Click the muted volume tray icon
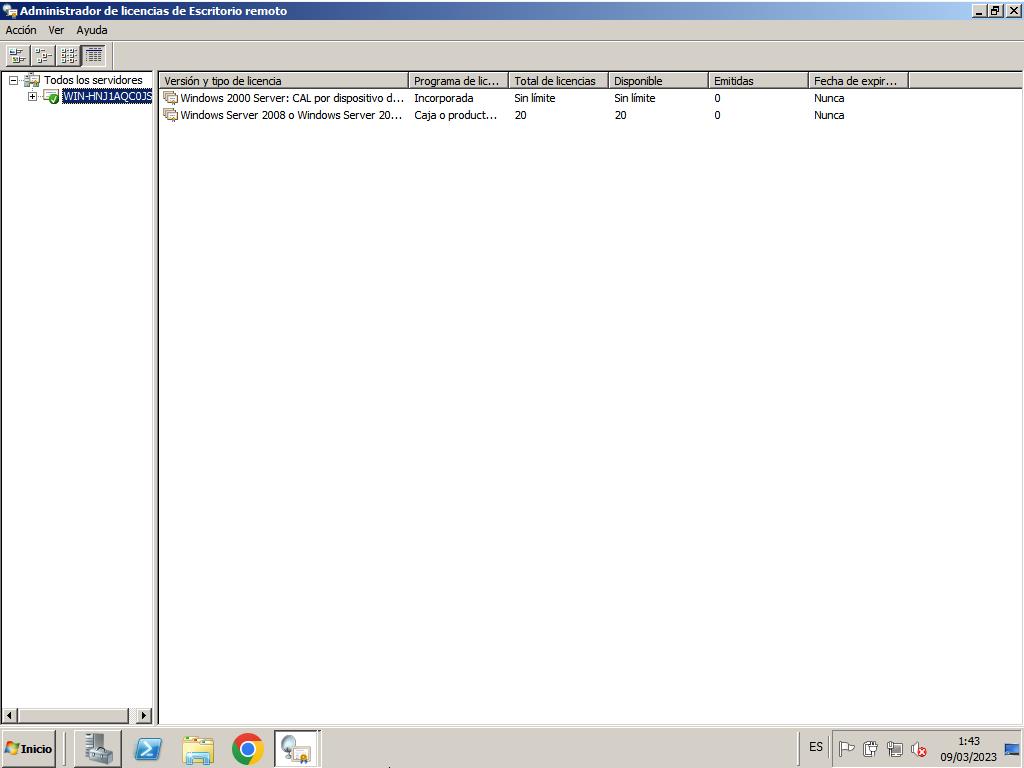1024x768 pixels. click(919, 749)
